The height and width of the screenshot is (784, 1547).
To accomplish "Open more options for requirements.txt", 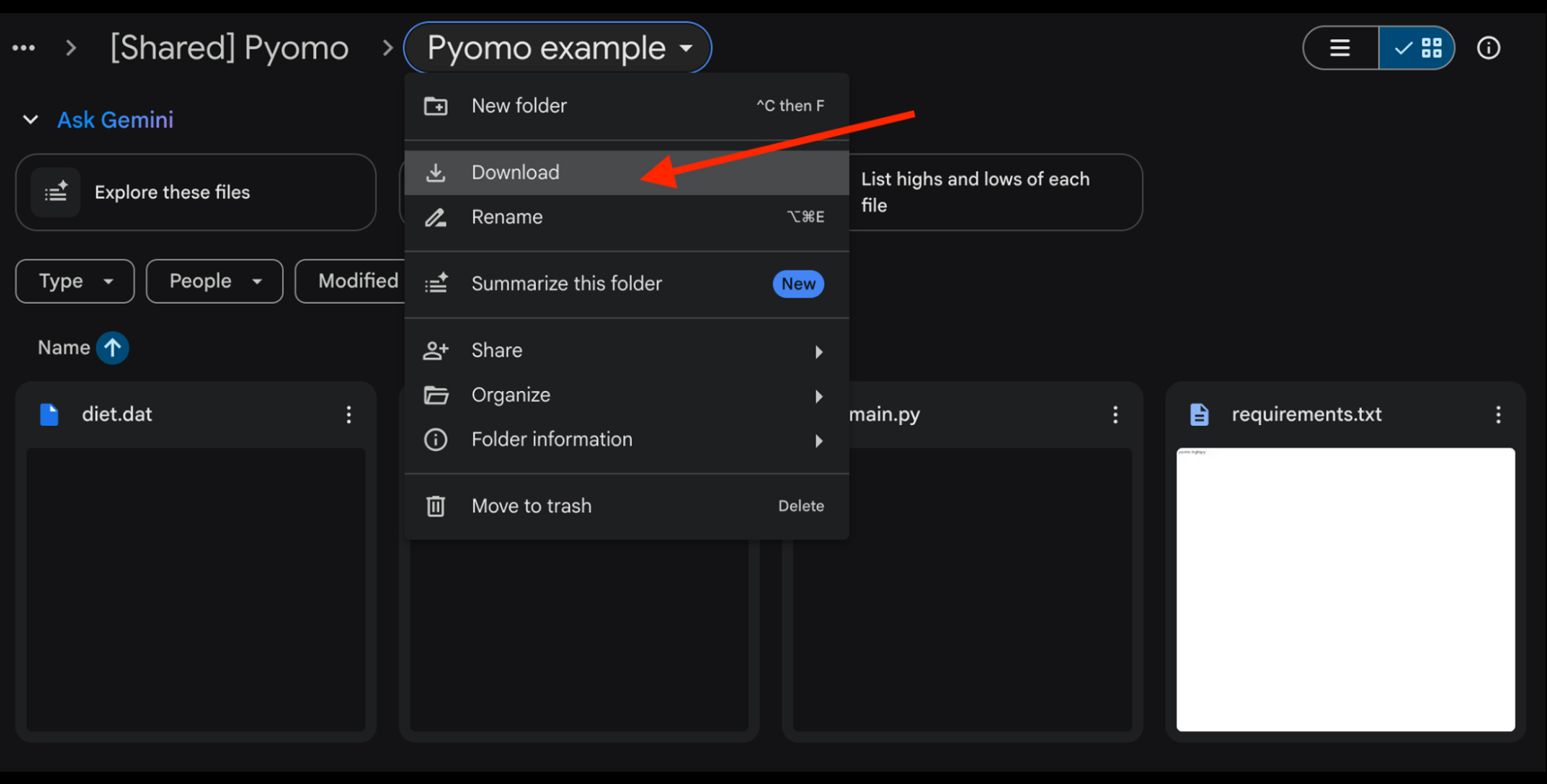I will tap(1498, 414).
